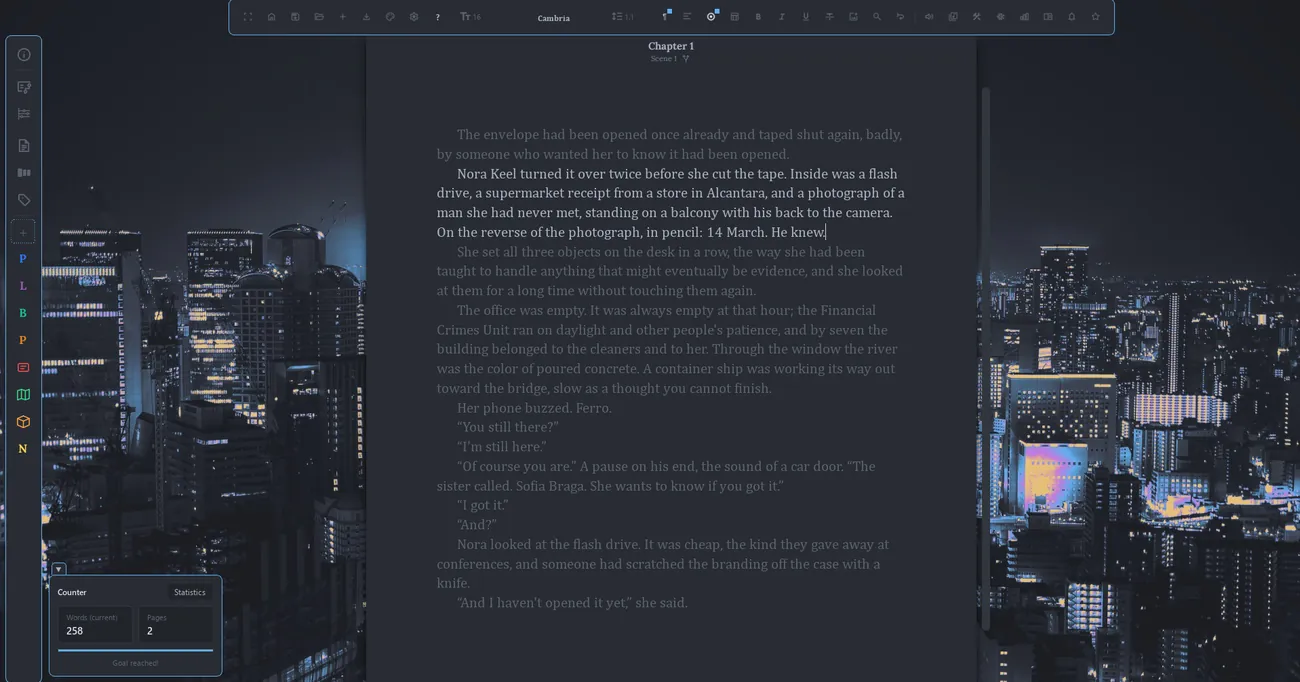The image size is (1300, 682).
Task: Open the notes pencil icon in sidebar
Action: tap(24, 87)
